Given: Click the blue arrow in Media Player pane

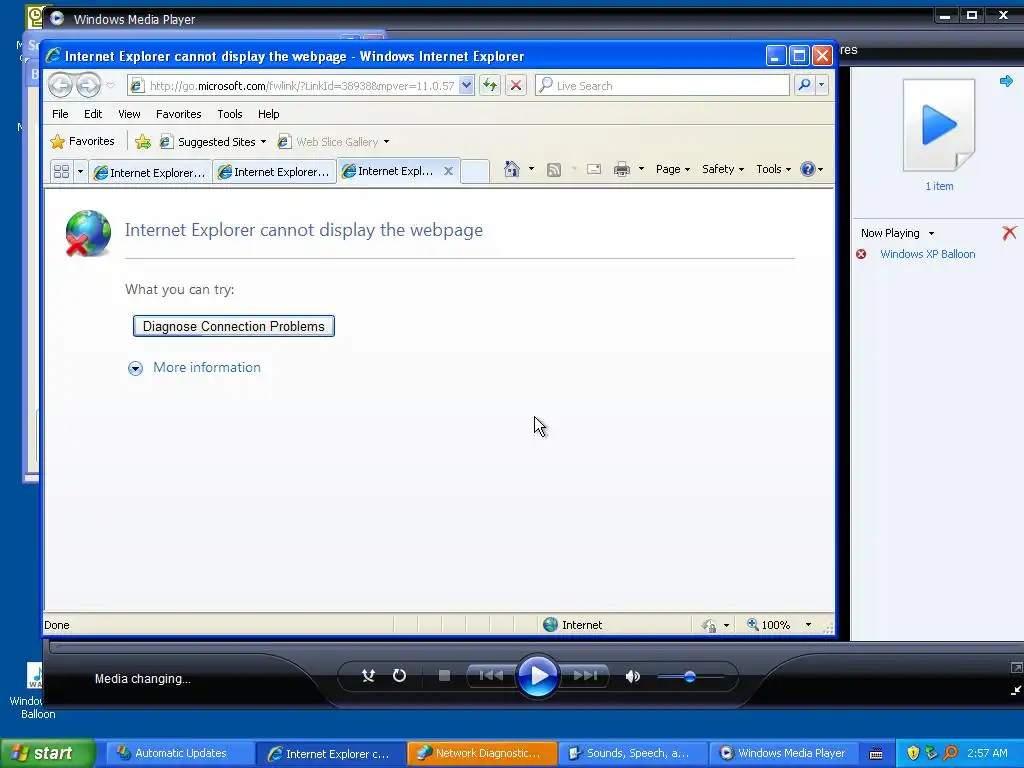Looking at the screenshot, I should tap(1006, 81).
